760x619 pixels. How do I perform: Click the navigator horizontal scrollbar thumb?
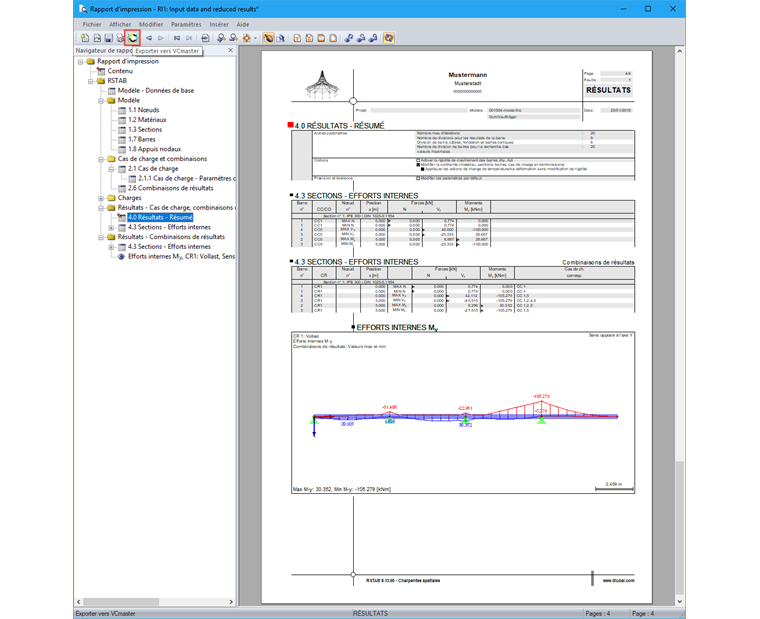coord(121,602)
